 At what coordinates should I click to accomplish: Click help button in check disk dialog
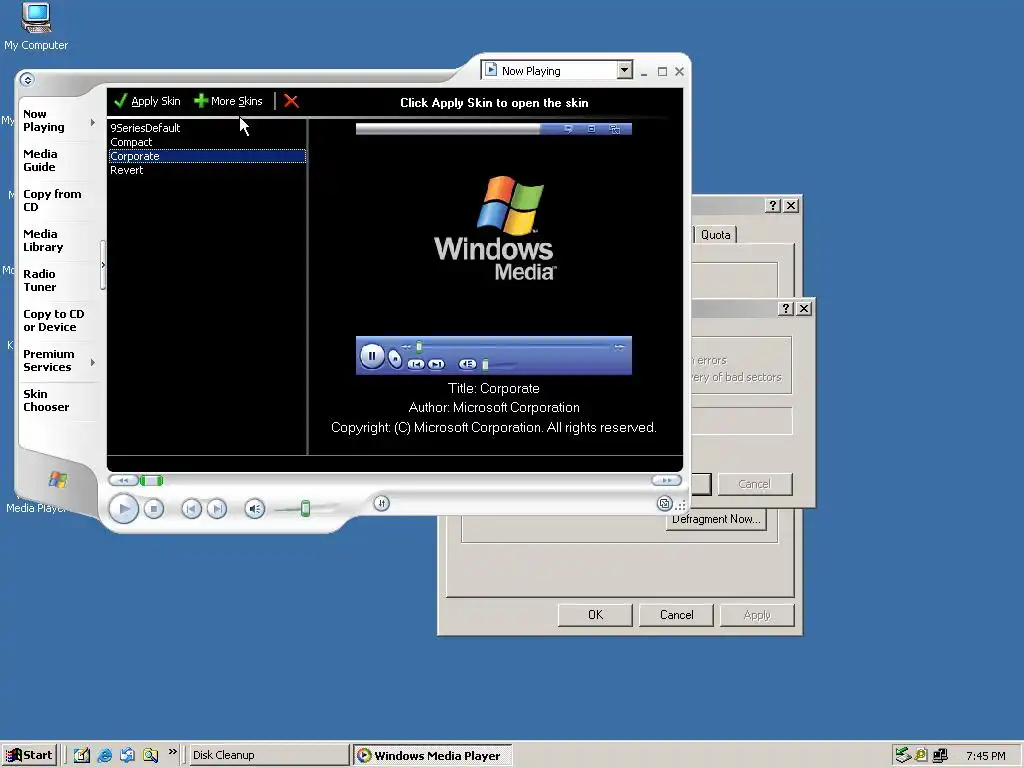(786, 308)
